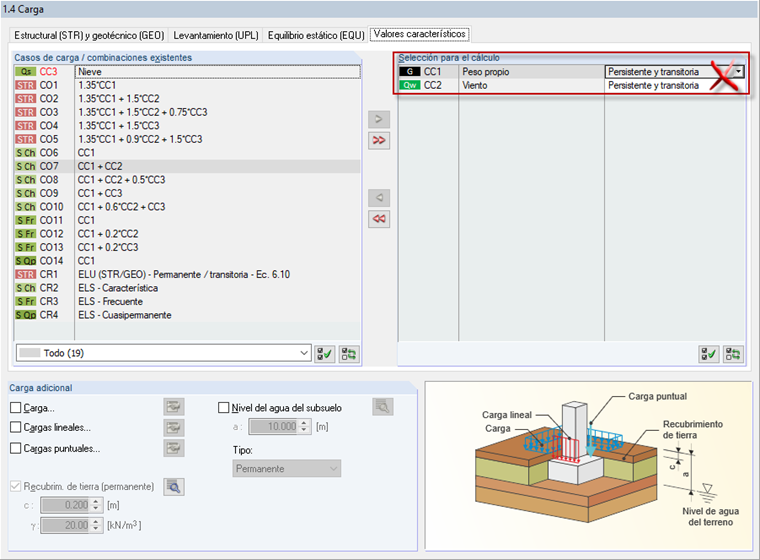Select combination CO2 1.35*CC1 + 1.5*CC2
The image size is (760, 560).
[x=188, y=99]
